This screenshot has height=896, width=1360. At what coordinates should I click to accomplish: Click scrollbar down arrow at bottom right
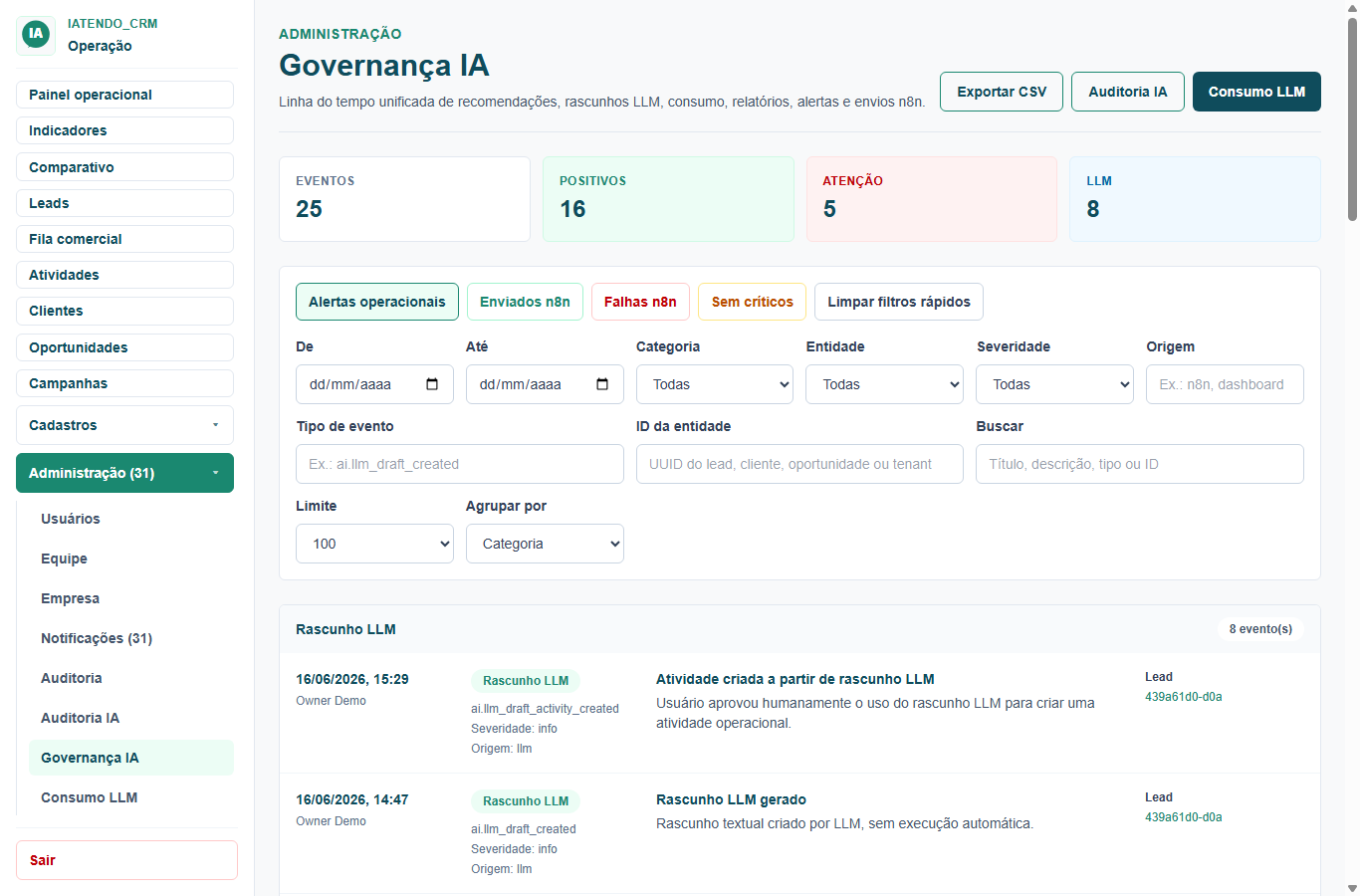[x=1352, y=888]
